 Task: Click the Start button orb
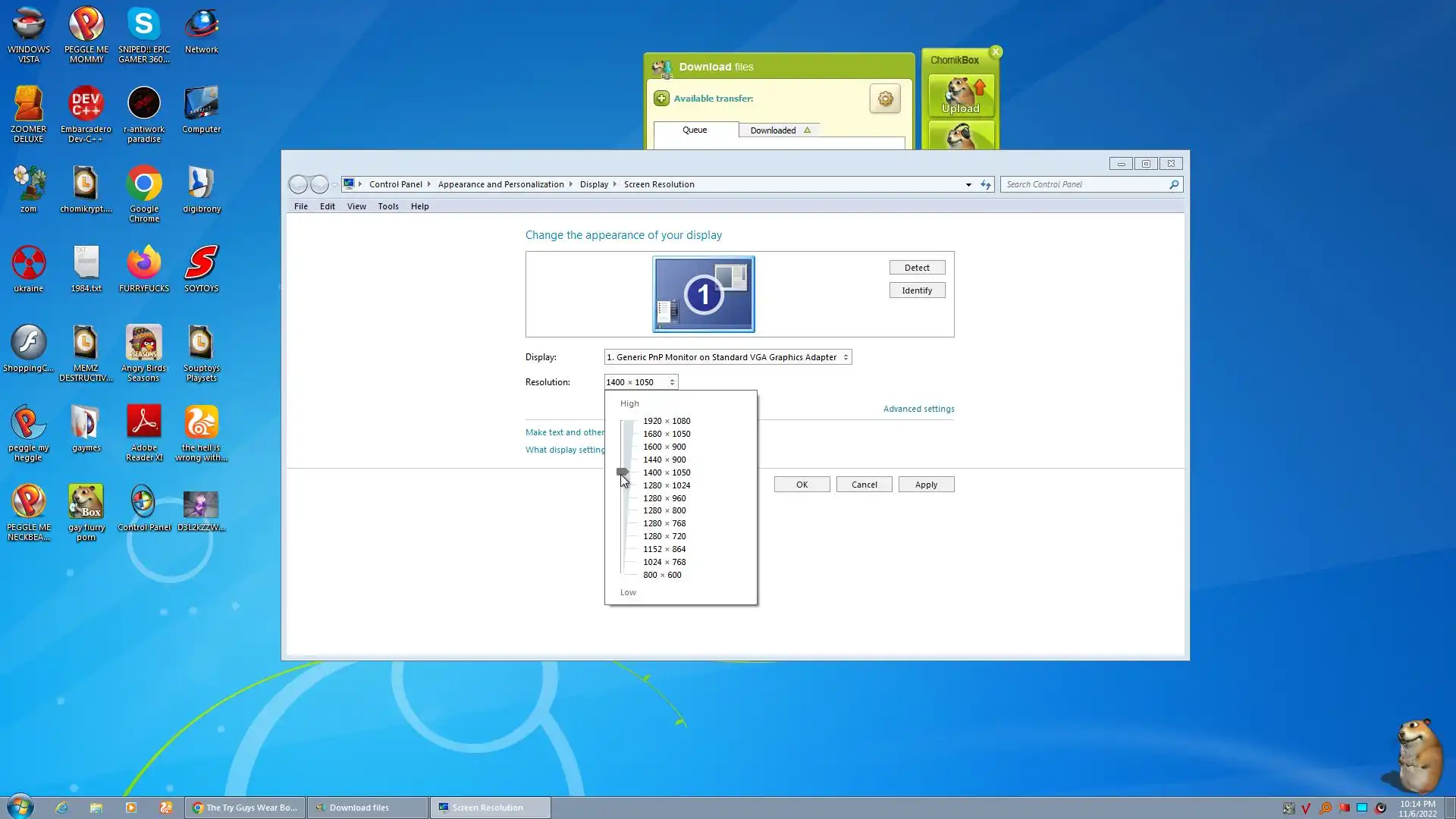[20, 807]
